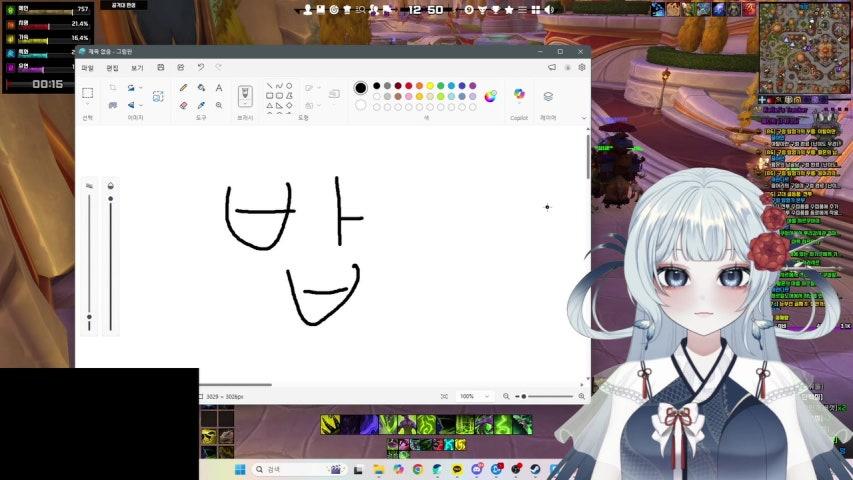Viewport: 853px width, 480px height.
Task: Pick the pink color swatch in second row
Action: (x=409, y=96)
